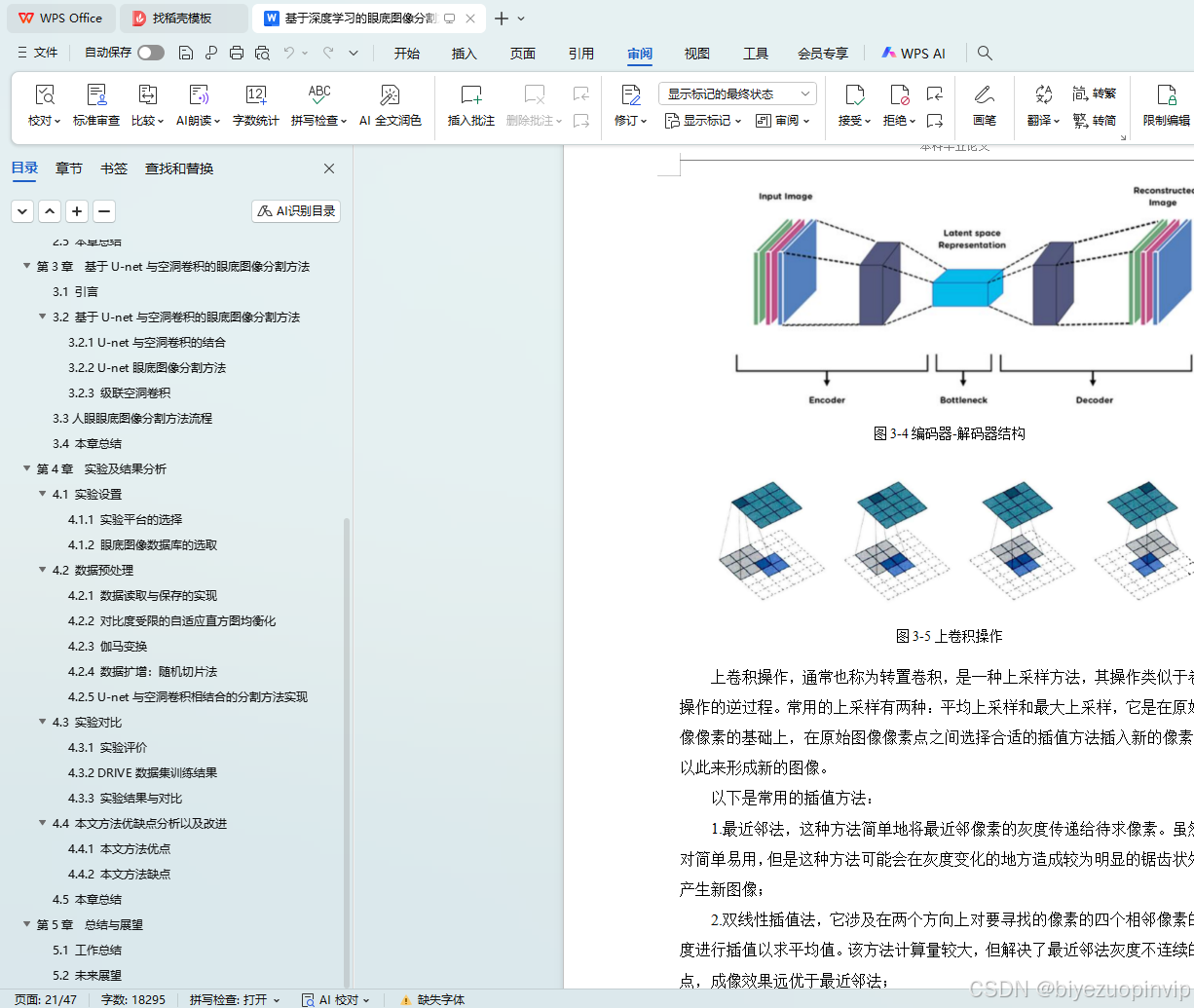Reject change with 拒绝 icon
This screenshot has width=1194, height=1008.
coord(899,94)
